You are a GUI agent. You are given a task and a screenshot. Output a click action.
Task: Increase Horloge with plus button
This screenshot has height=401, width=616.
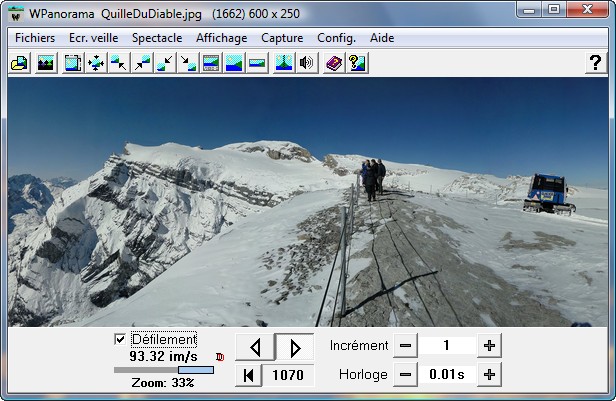pyautogui.click(x=489, y=375)
